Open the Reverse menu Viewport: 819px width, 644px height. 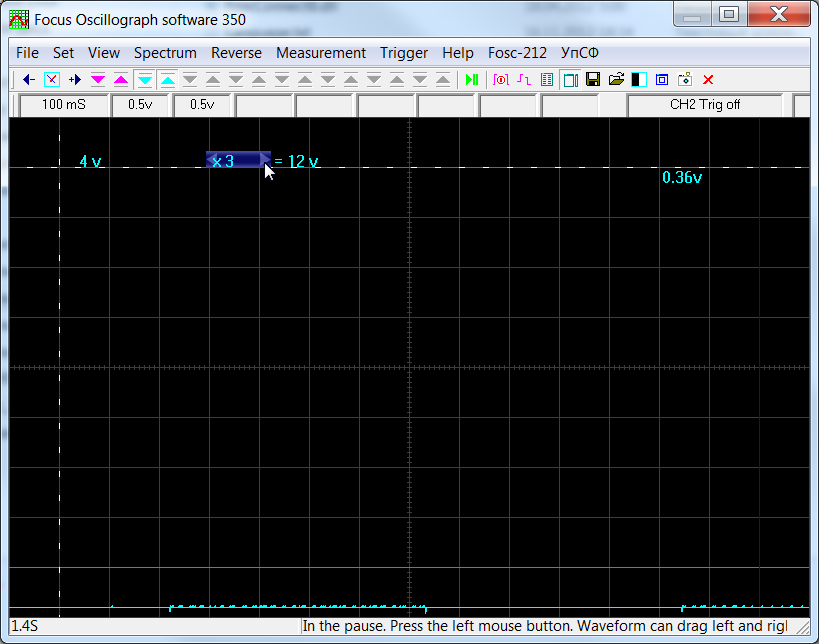click(x=236, y=53)
